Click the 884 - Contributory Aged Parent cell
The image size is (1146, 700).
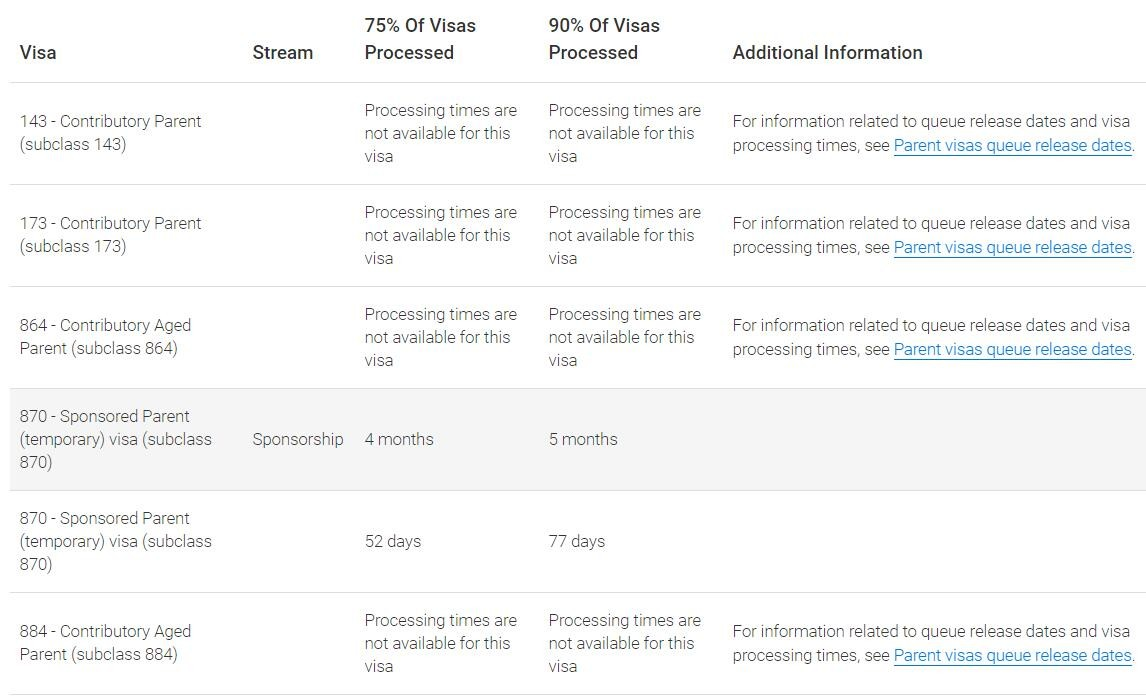click(105, 643)
